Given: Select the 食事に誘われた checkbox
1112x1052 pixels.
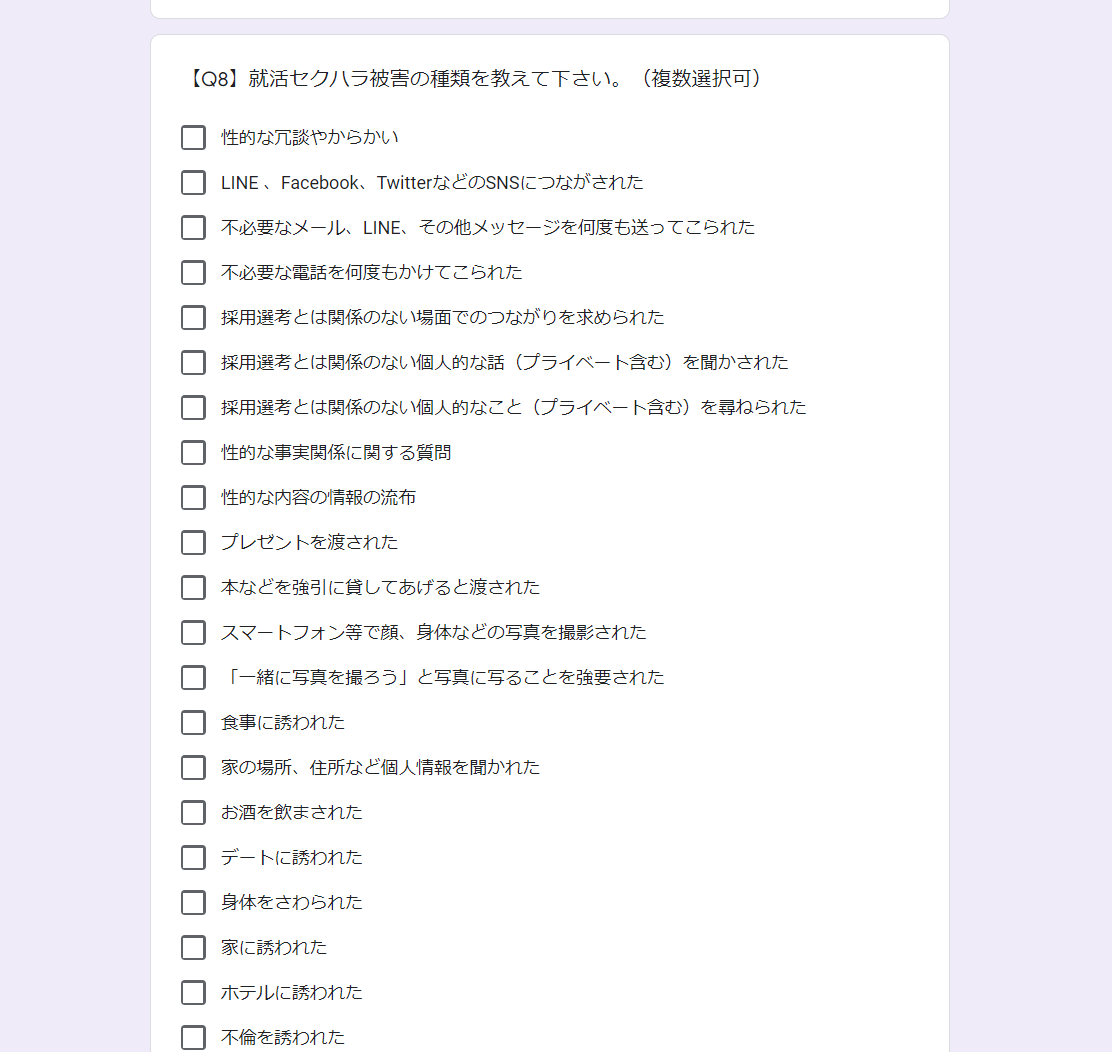Looking at the screenshot, I should click(193, 722).
